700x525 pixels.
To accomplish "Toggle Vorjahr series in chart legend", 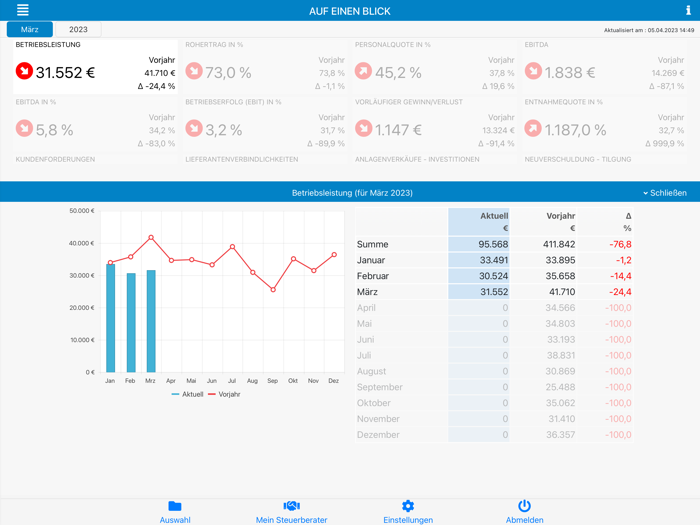I will tap(224, 394).
